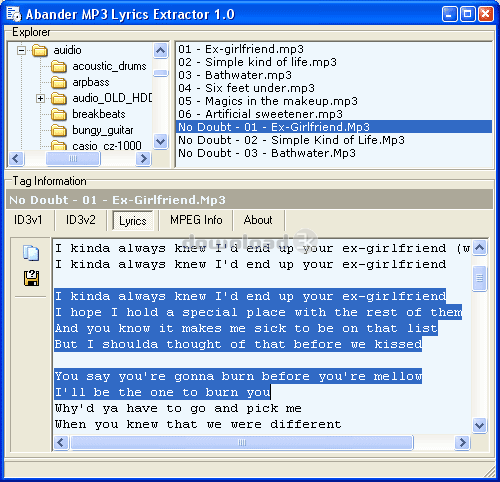Click lyrics horizontal scroll right arrow

(x=462, y=443)
